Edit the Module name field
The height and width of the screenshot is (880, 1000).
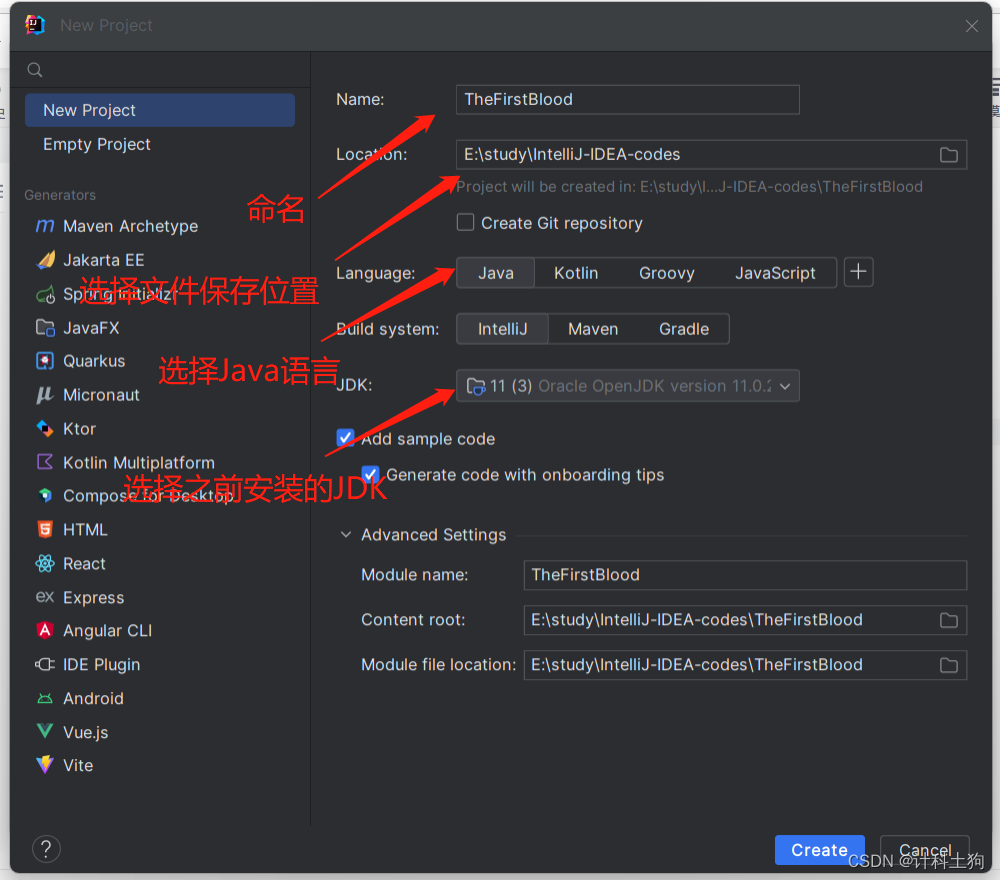(x=745, y=575)
